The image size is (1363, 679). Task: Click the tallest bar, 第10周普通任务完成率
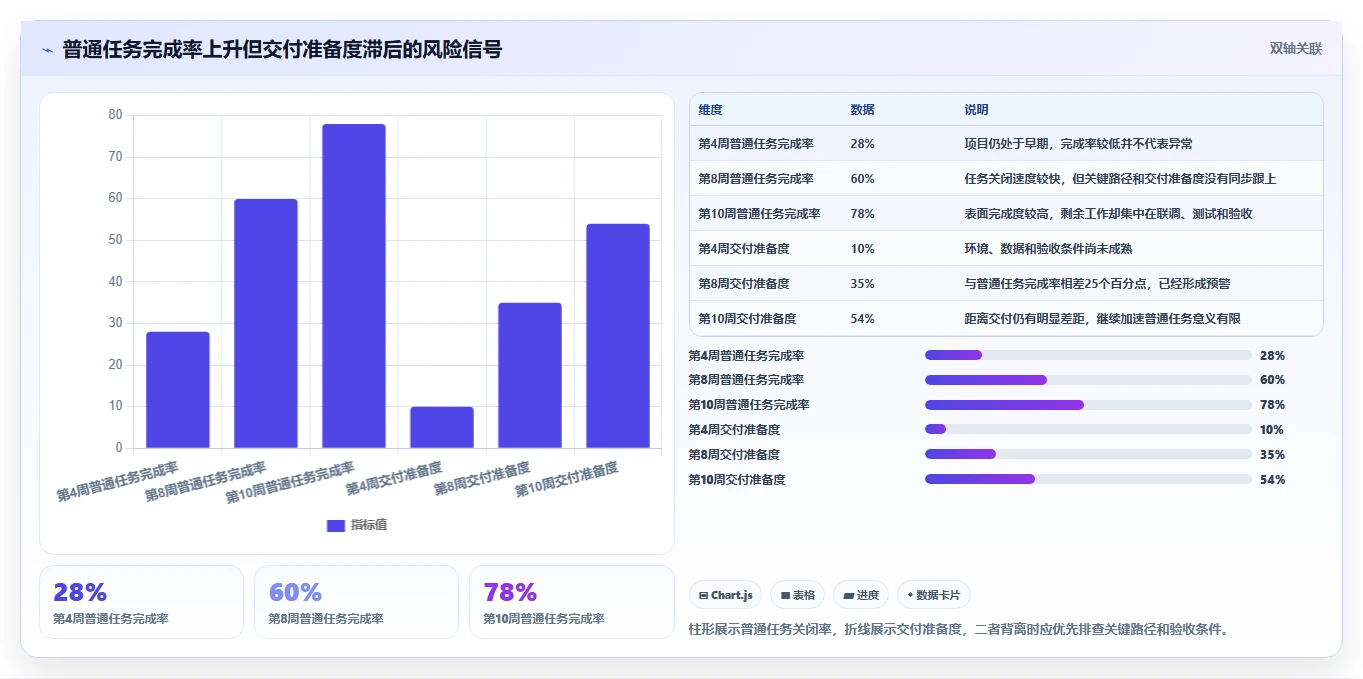click(354, 286)
